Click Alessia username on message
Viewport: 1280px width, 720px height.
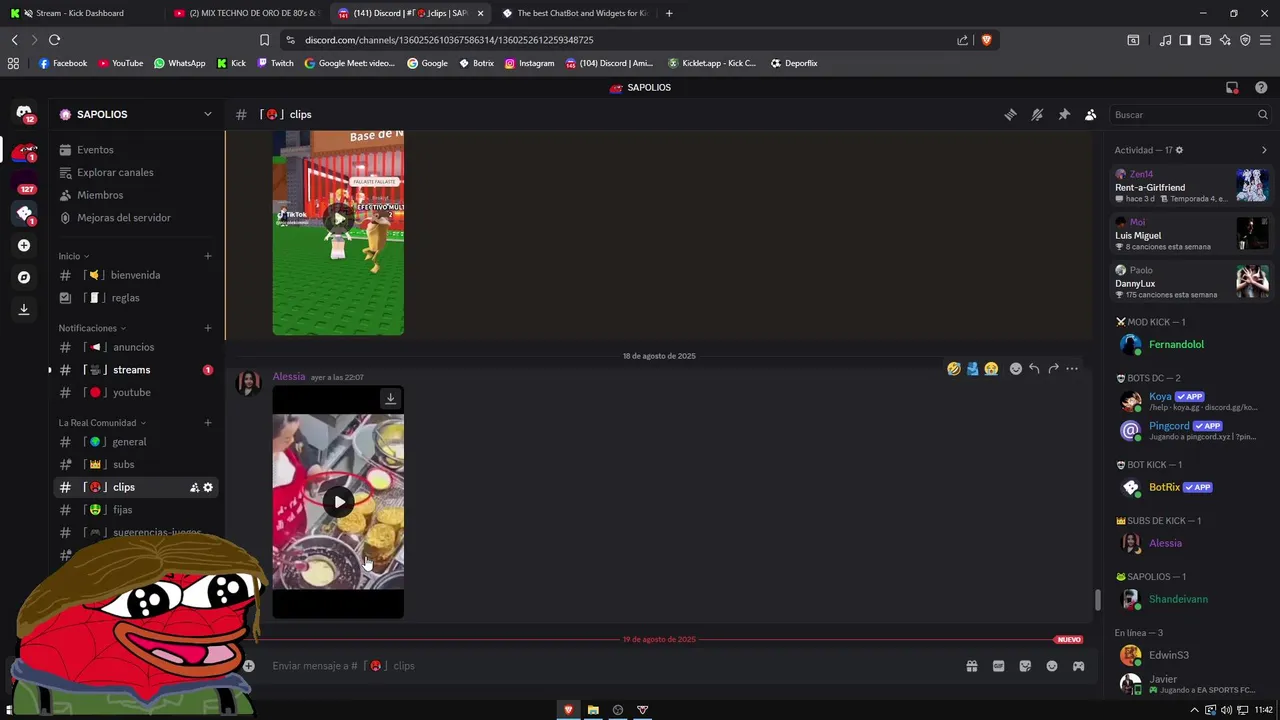[x=289, y=376]
